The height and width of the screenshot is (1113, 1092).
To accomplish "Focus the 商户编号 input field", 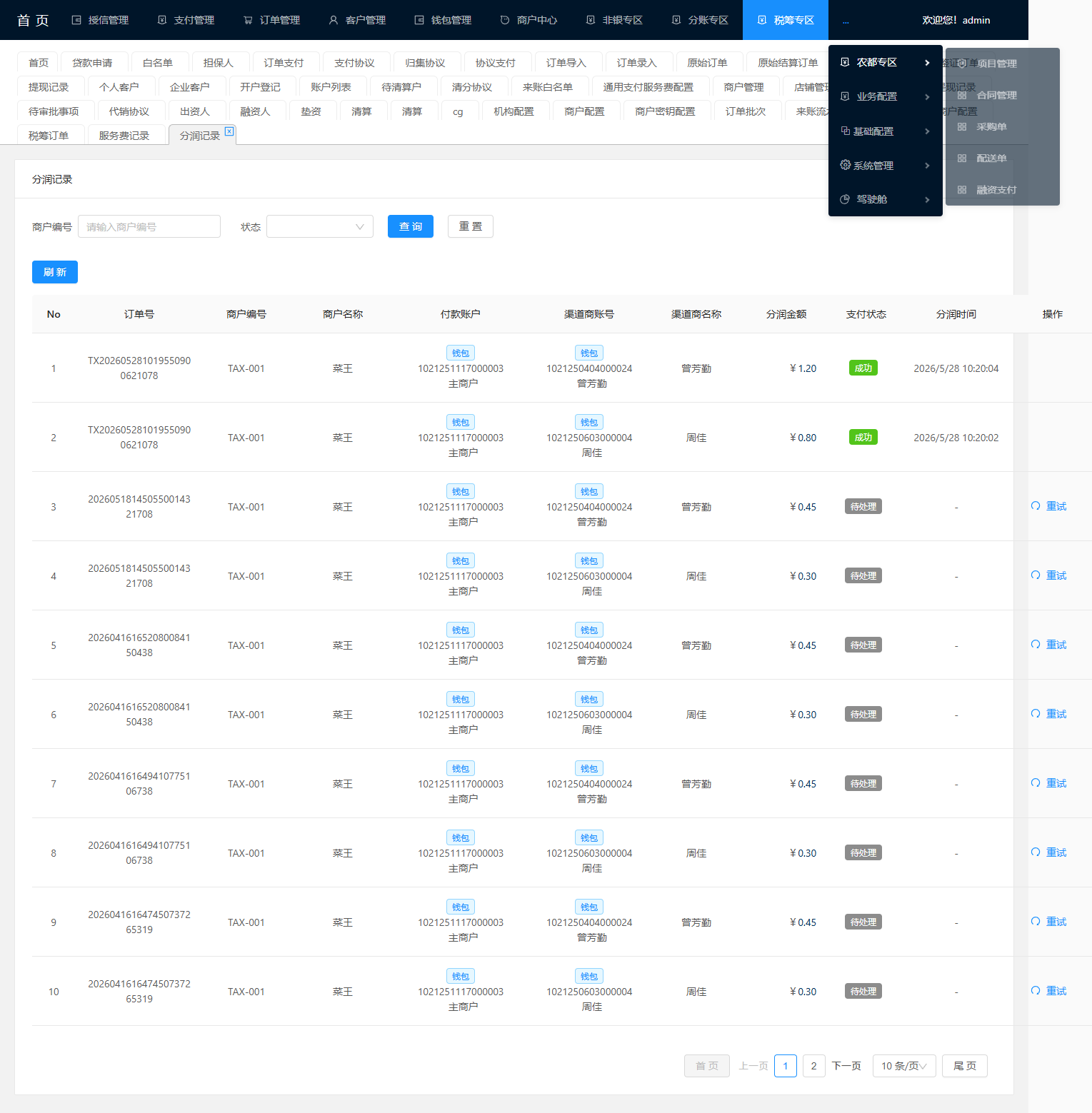I will click(x=149, y=226).
